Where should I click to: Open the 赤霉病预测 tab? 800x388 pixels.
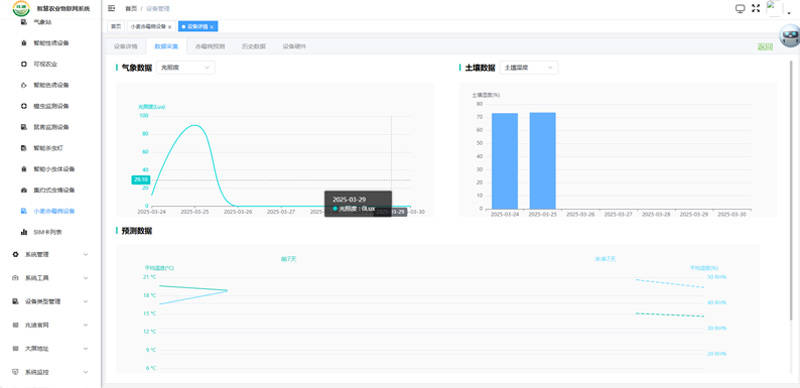click(210, 46)
